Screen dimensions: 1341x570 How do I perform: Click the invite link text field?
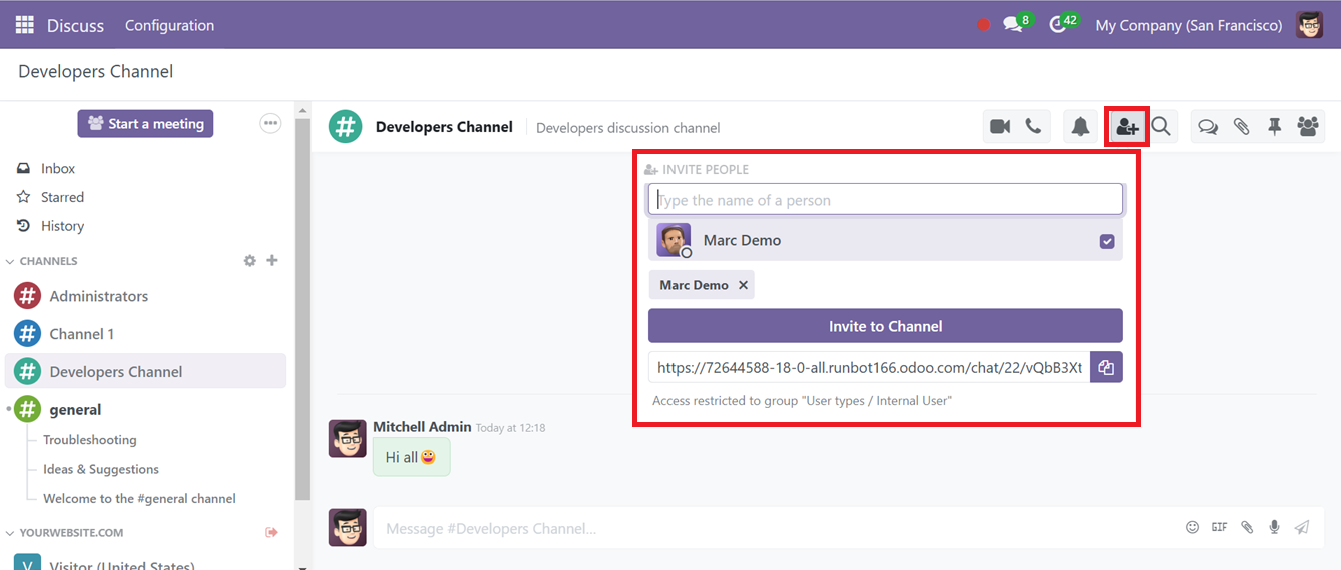pos(869,367)
